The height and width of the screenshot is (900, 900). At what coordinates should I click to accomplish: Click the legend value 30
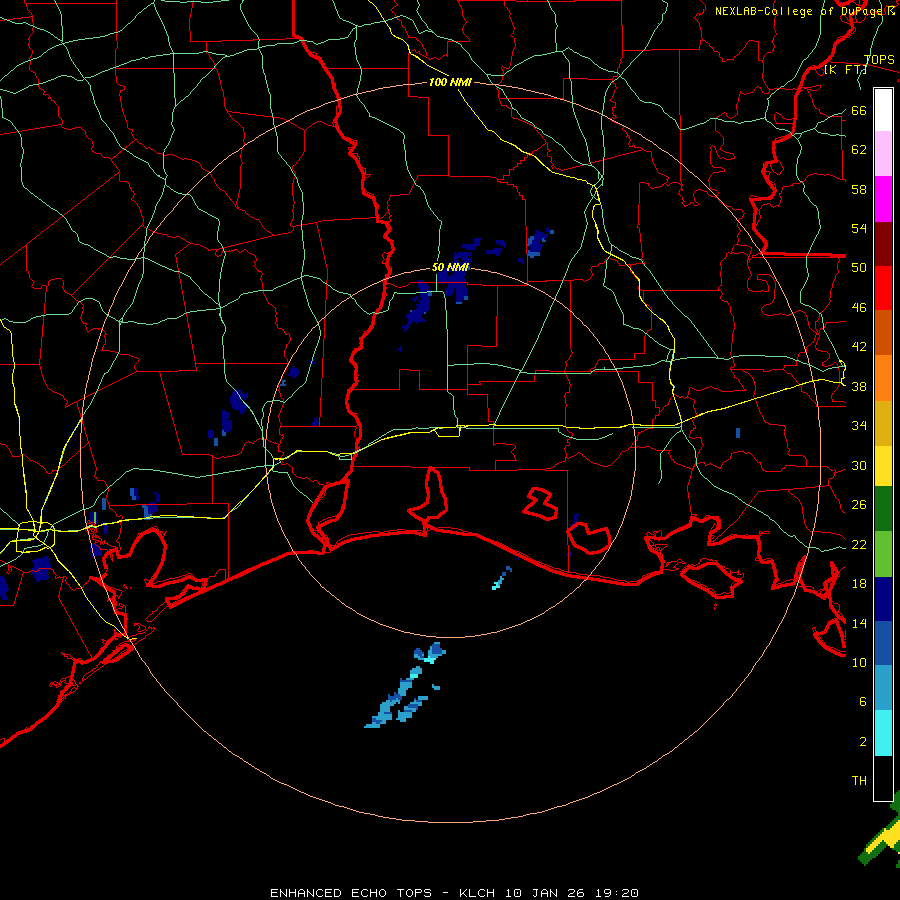(x=859, y=465)
